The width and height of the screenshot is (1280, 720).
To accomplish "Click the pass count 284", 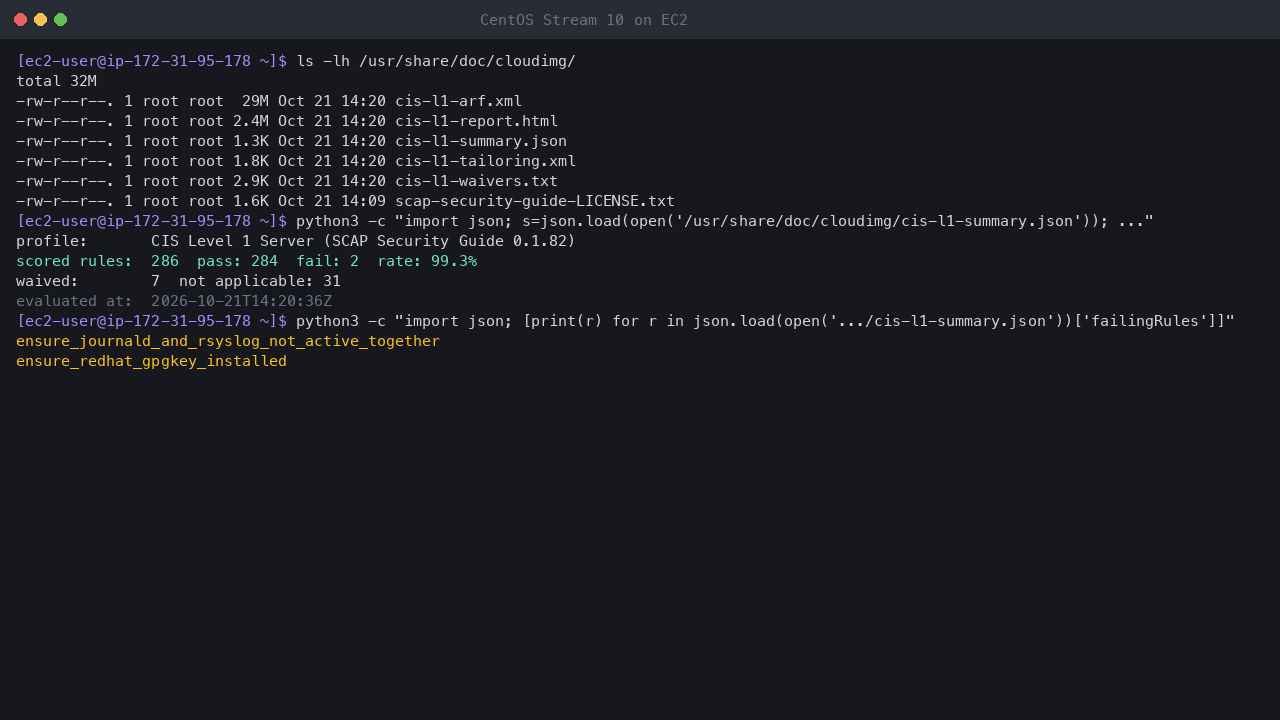I will [x=264, y=261].
